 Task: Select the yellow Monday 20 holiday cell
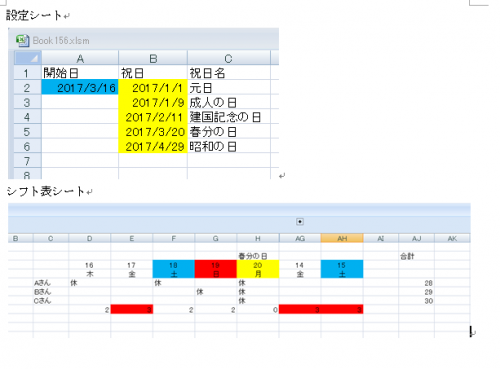(x=258, y=265)
